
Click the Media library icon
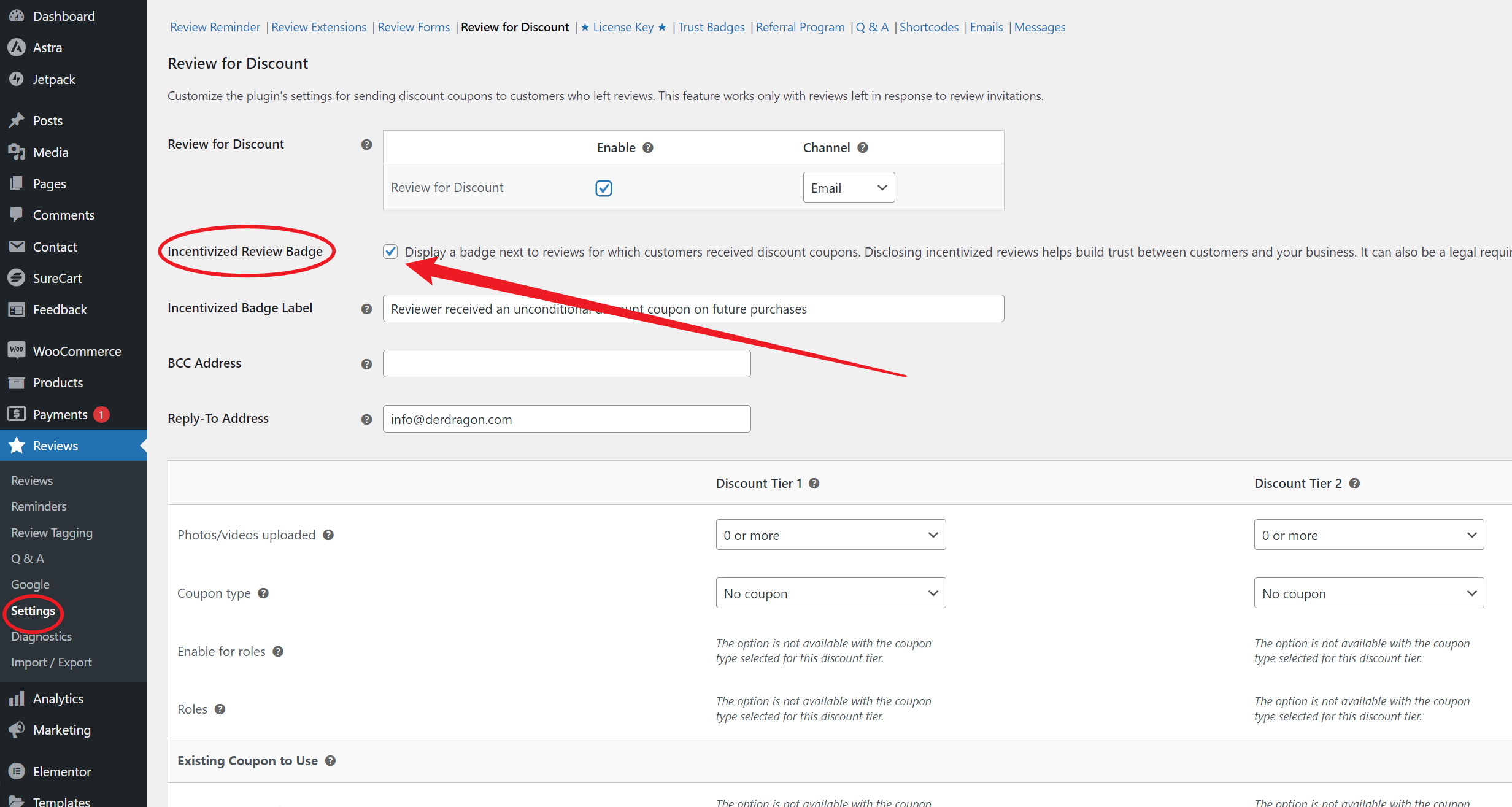[x=17, y=152]
